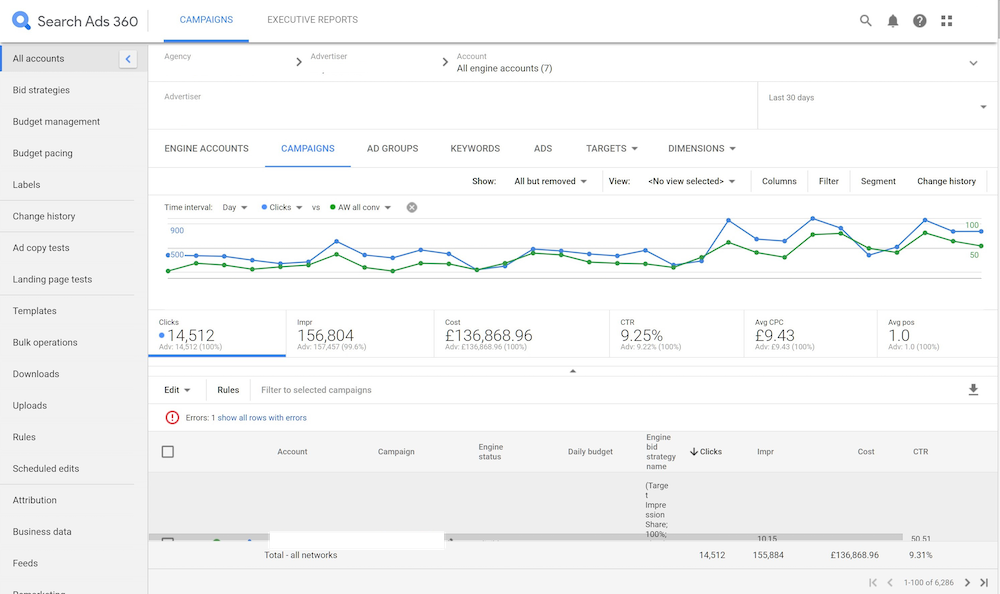Open Bulk operations in the sidebar
Viewport: 1000px width, 594px height.
coord(45,343)
